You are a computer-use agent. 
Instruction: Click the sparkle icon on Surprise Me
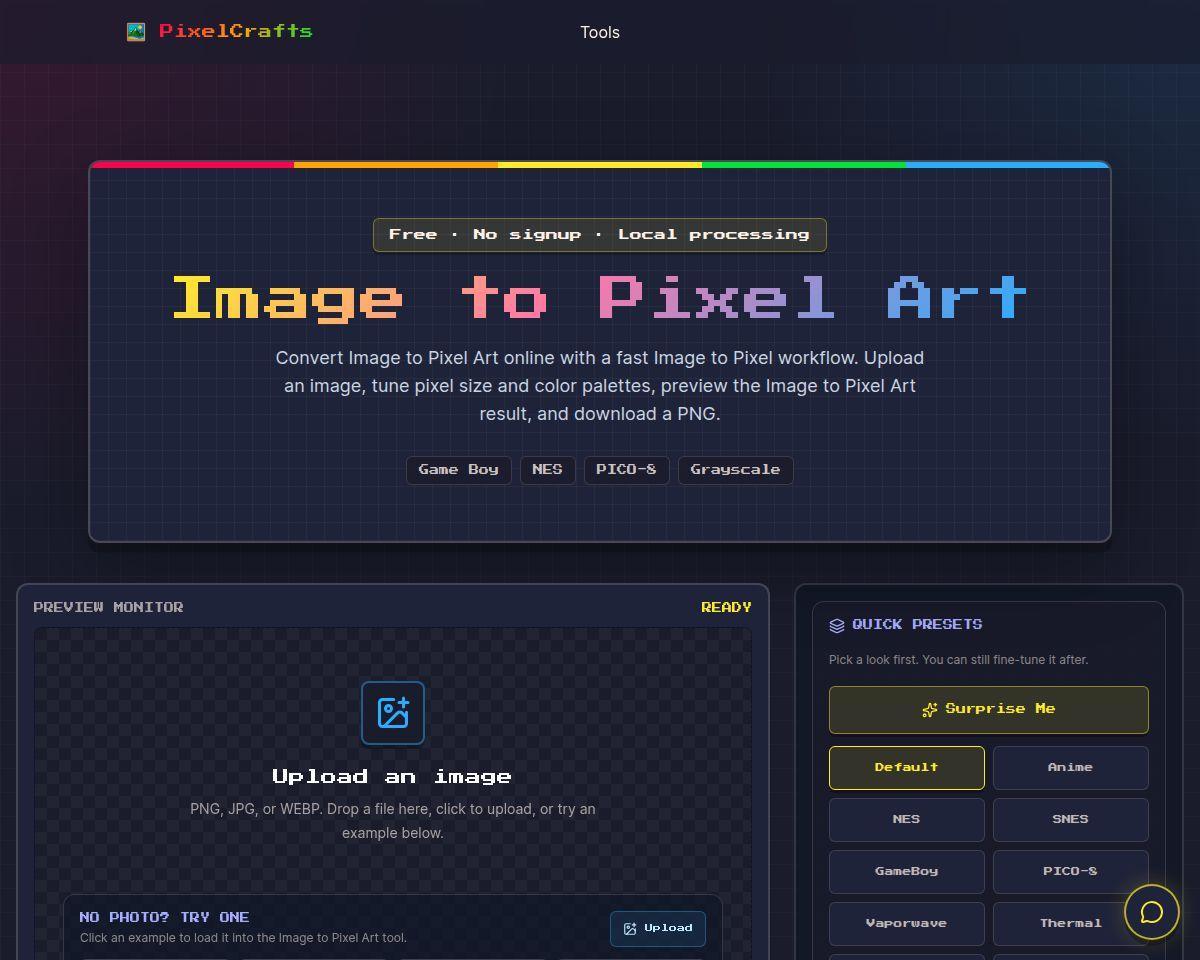tap(930, 709)
